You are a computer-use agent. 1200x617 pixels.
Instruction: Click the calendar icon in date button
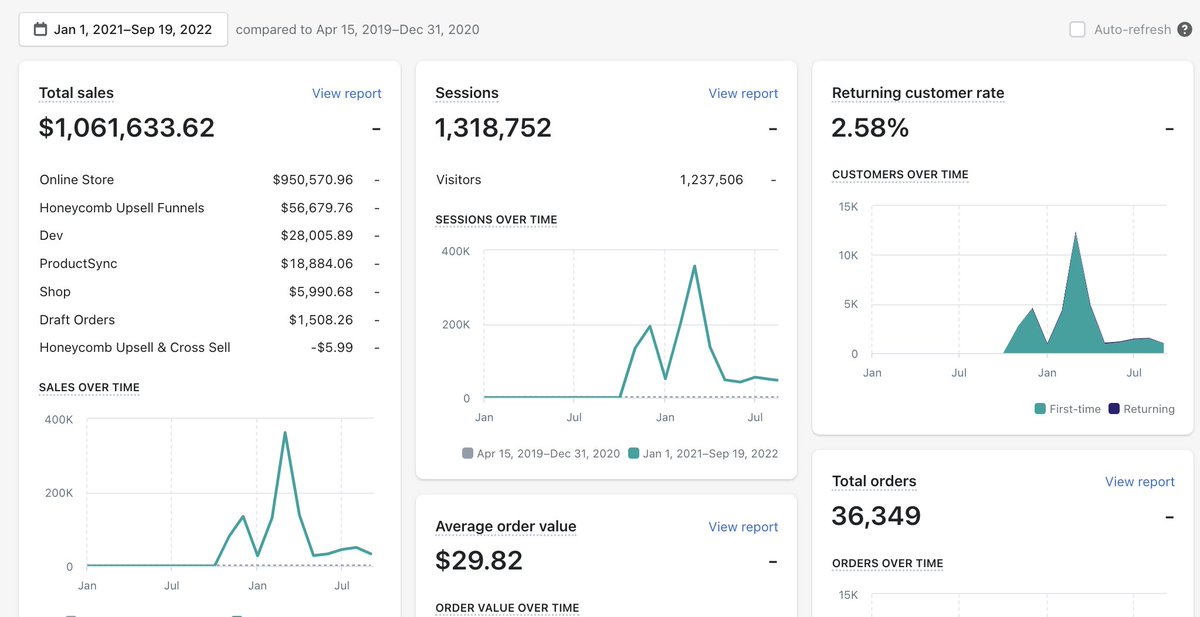pos(40,29)
